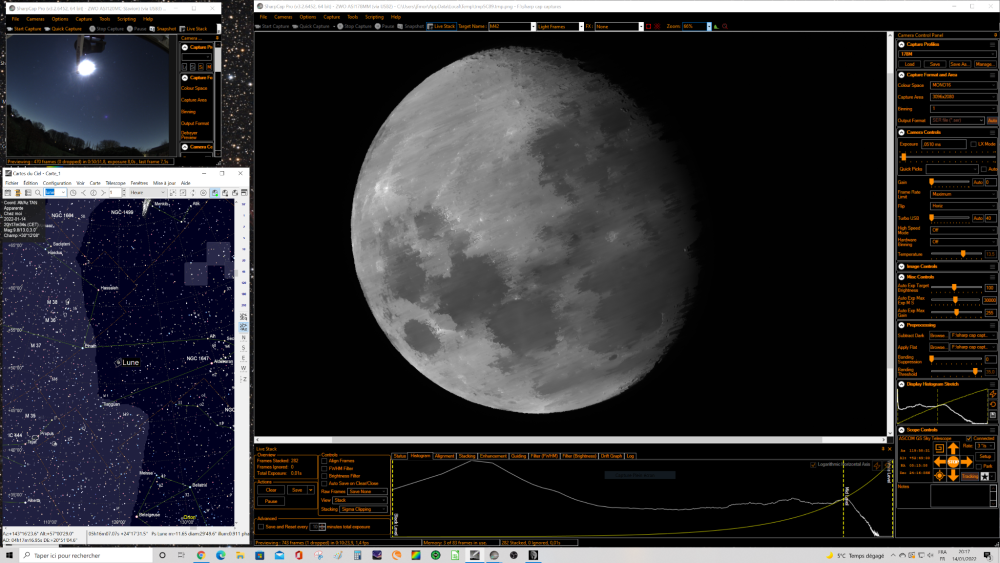Adjust the Gain slider
Screen dimensions: 1000x563
click(x=932, y=182)
